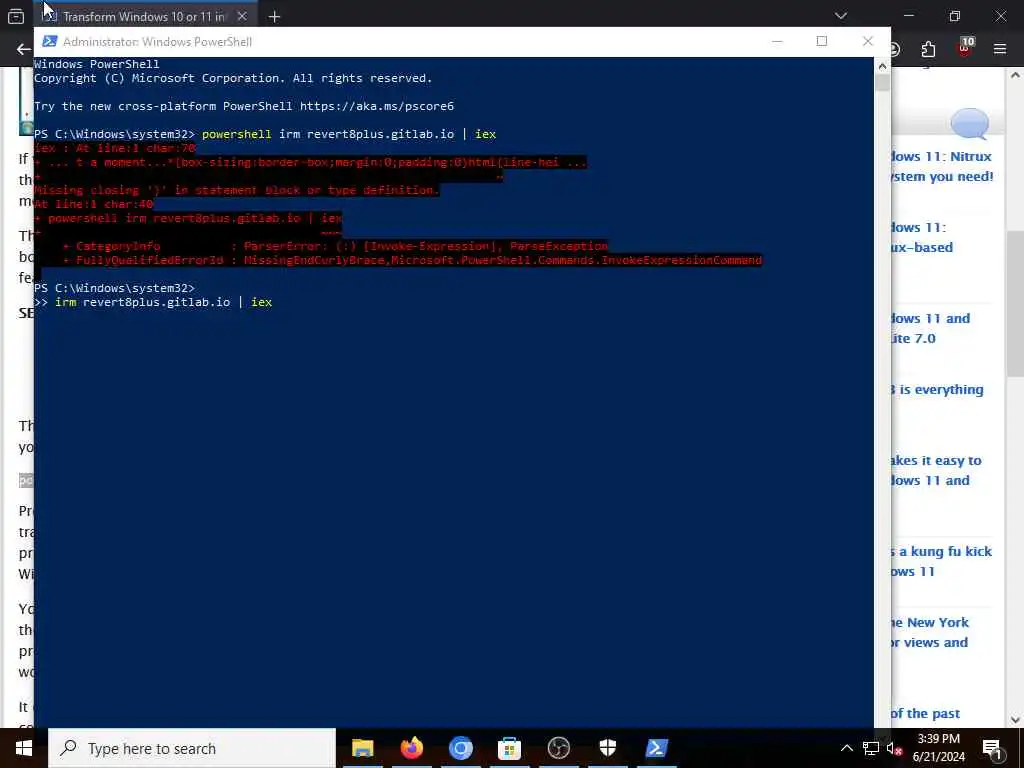Open the browser hamburger menu
The width and height of the screenshot is (1024, 768).
pyautogui.click(x=1000, y=49)
